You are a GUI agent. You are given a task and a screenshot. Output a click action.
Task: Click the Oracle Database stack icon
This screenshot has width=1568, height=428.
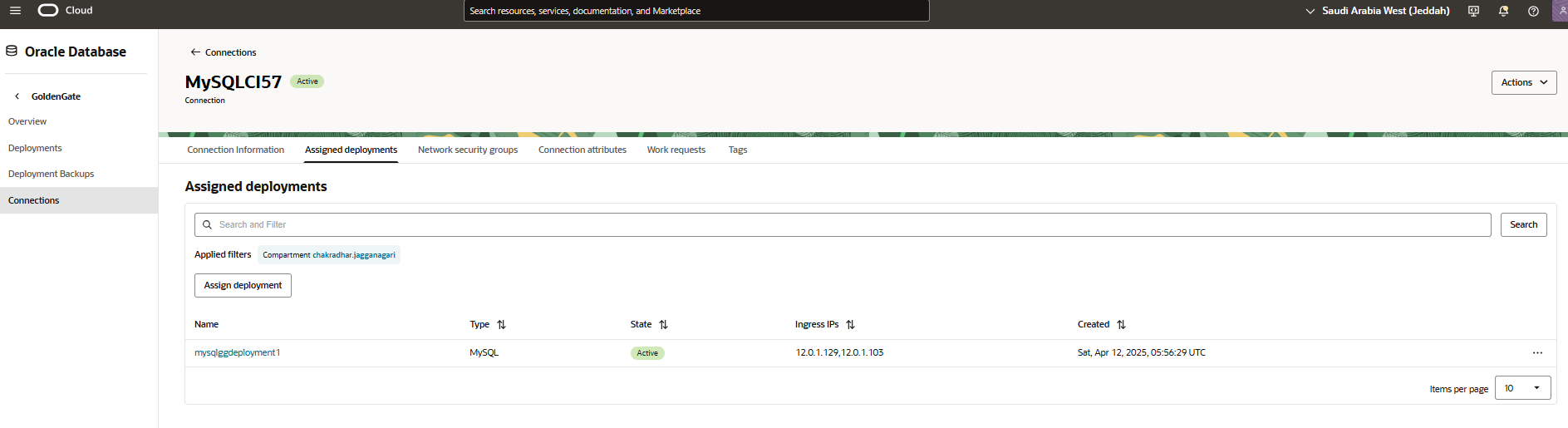[x=12, y=52]
